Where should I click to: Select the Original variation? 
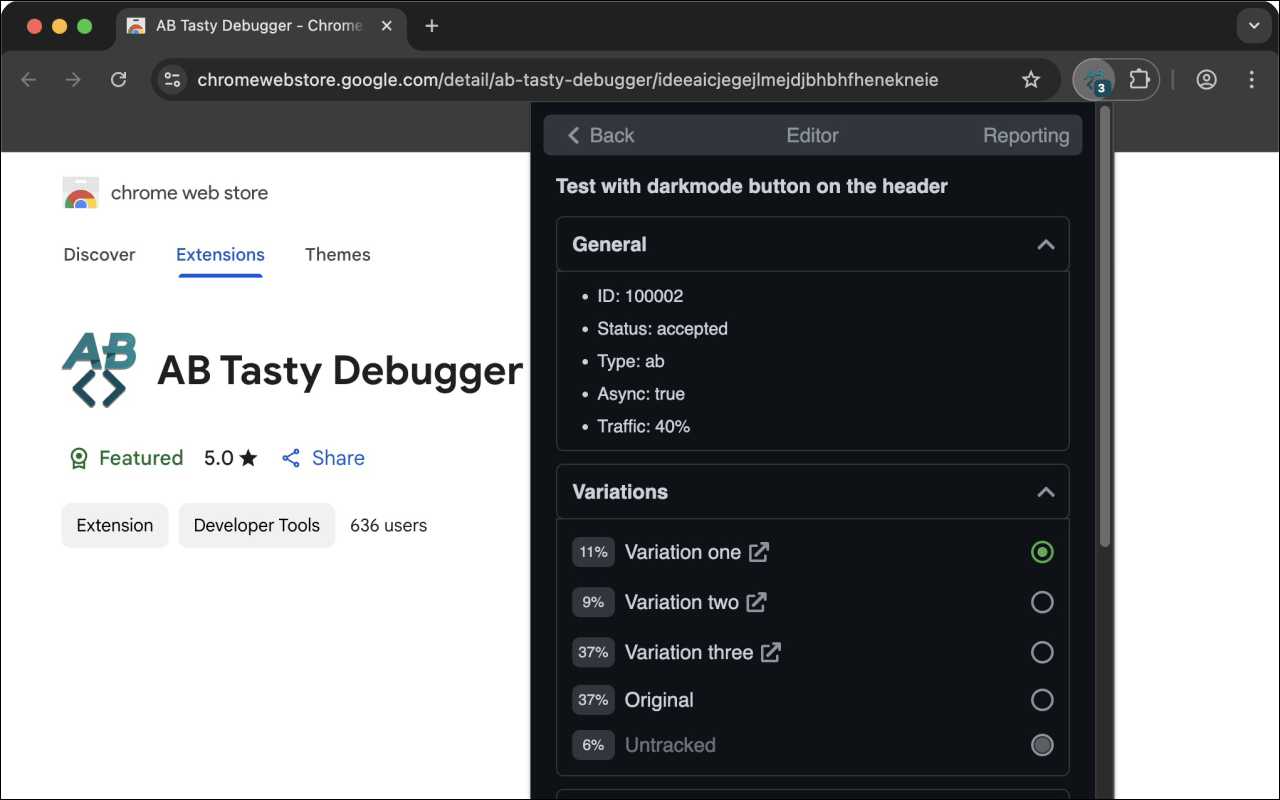click(x=1043, y=700)
